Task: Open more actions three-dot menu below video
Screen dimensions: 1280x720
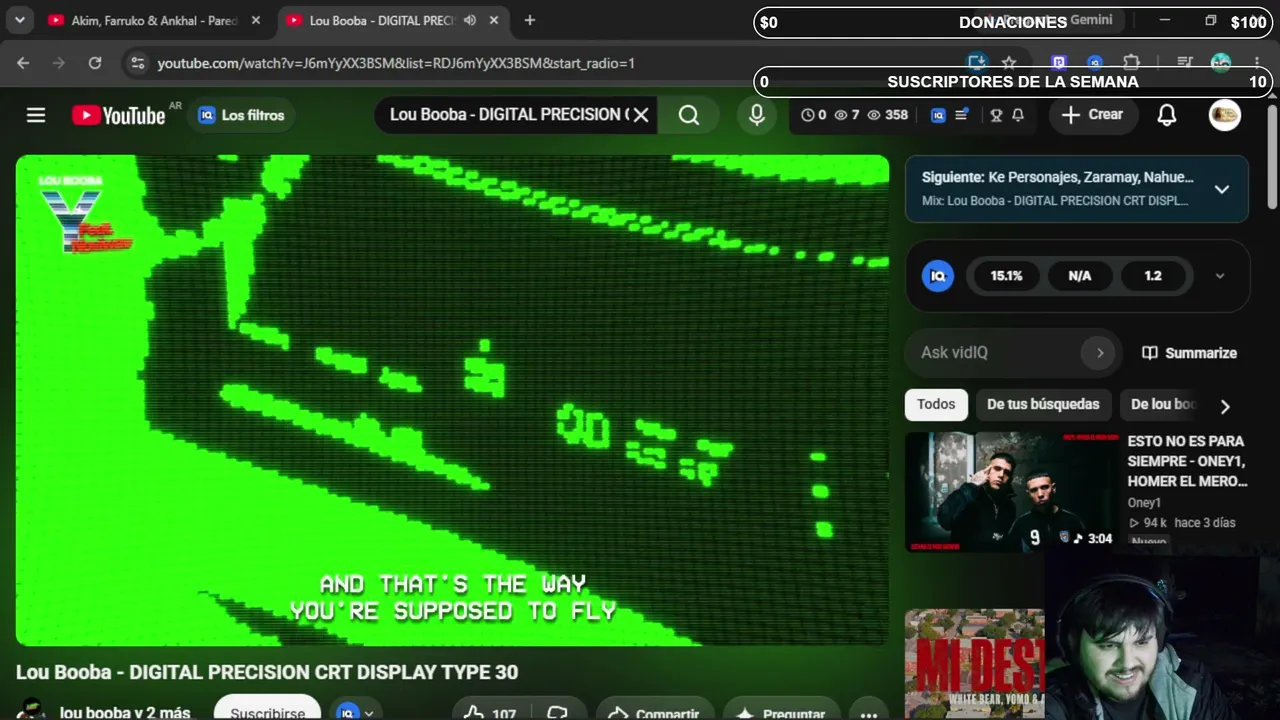Action: point(868,713)
